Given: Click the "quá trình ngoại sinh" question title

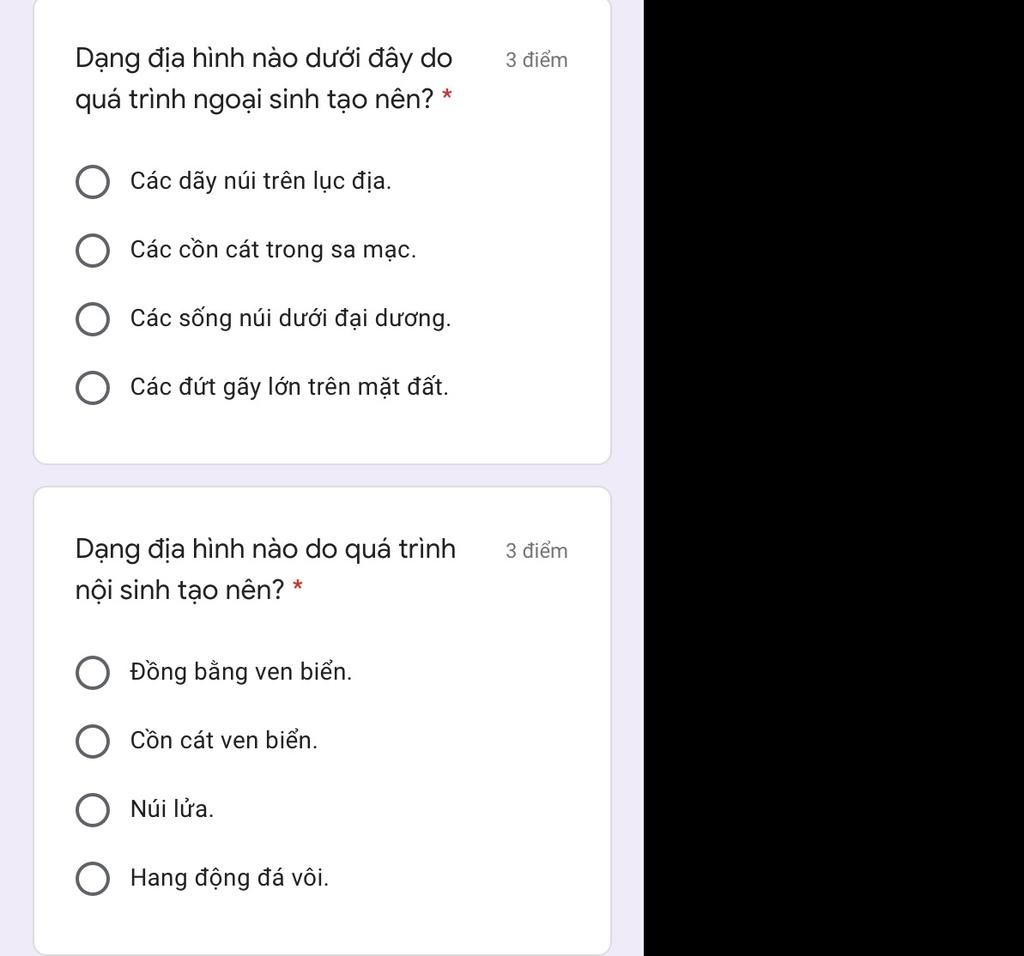Looking at the screenshot, I should pos(264,79).
